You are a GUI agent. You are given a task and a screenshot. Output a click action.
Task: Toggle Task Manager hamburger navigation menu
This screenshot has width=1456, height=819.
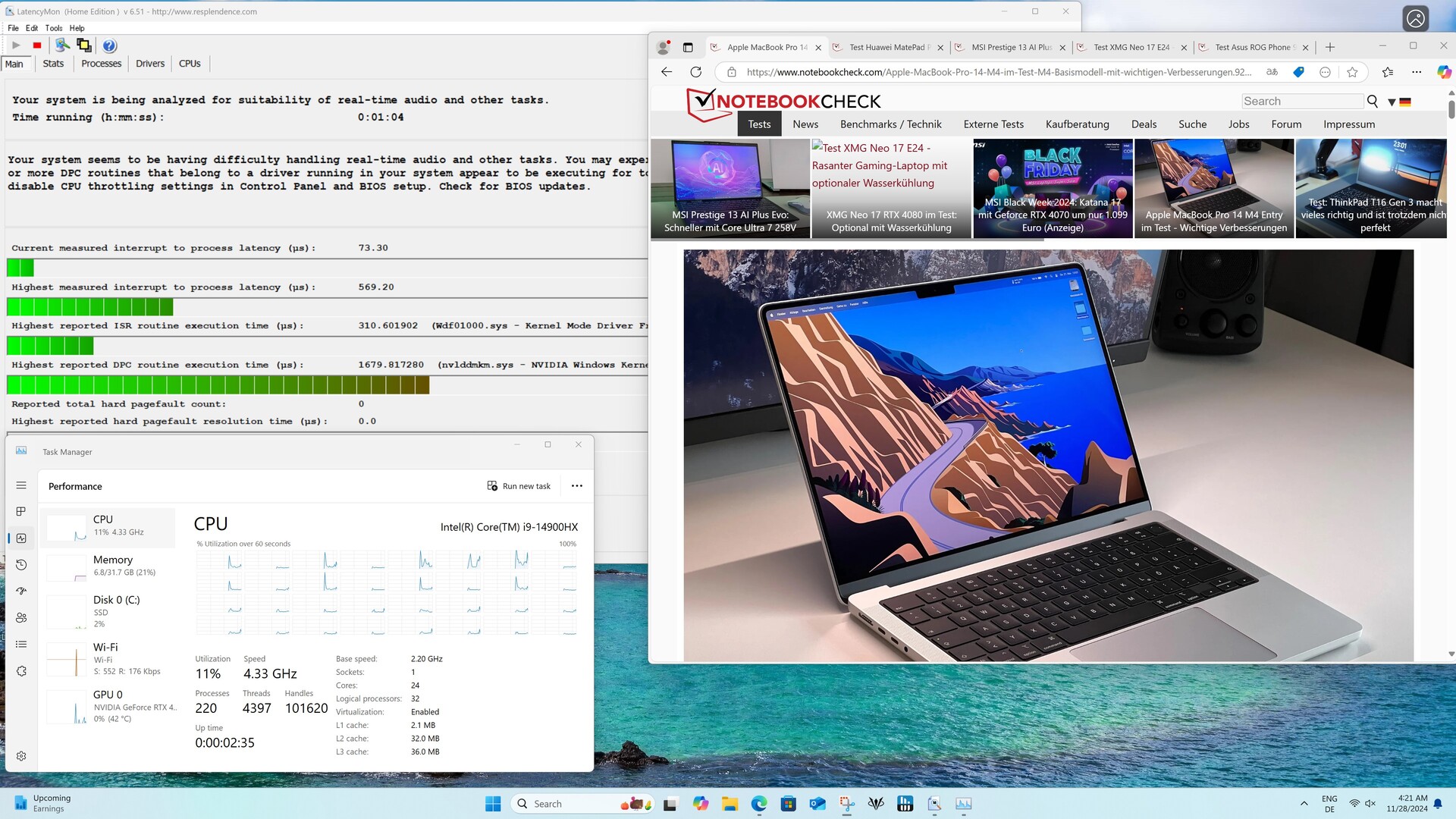21,485
